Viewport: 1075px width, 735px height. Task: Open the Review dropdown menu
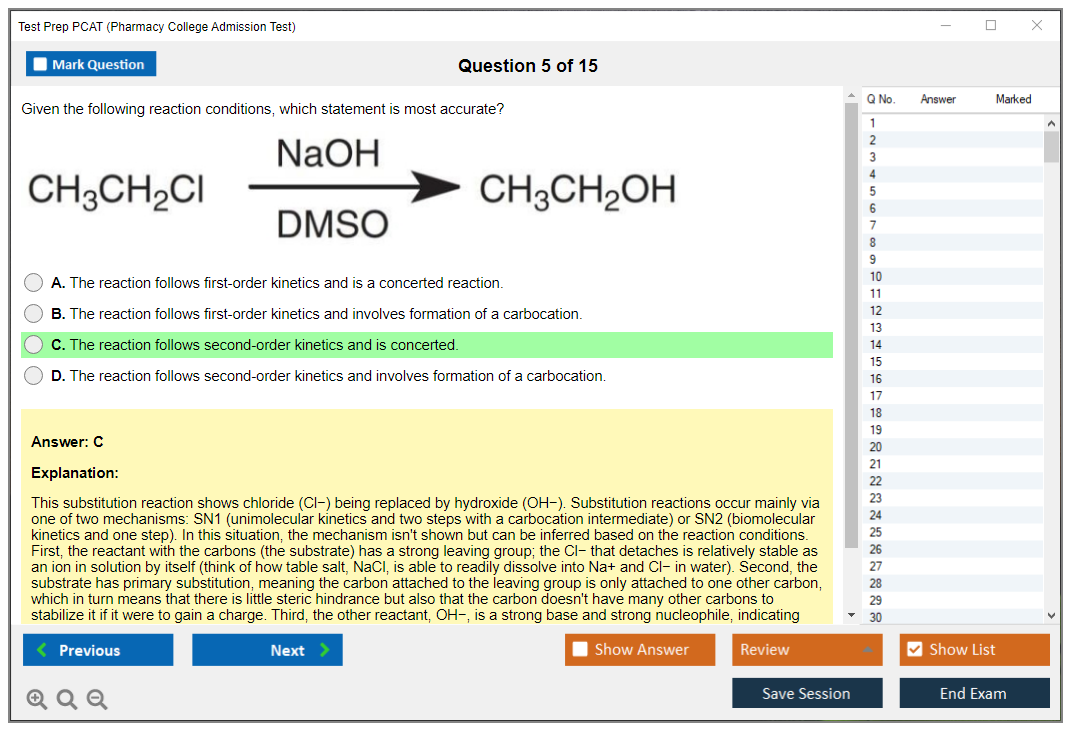(807, 650)
